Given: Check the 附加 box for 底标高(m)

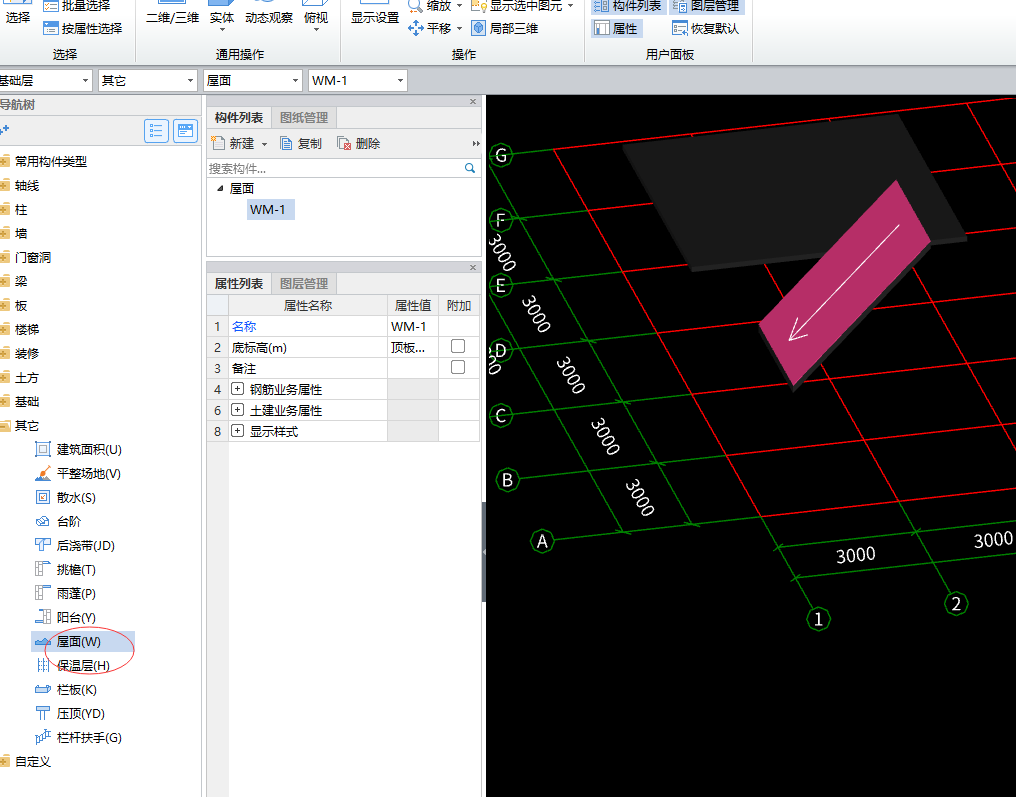Looking at the screenshot, I should 458,347.
